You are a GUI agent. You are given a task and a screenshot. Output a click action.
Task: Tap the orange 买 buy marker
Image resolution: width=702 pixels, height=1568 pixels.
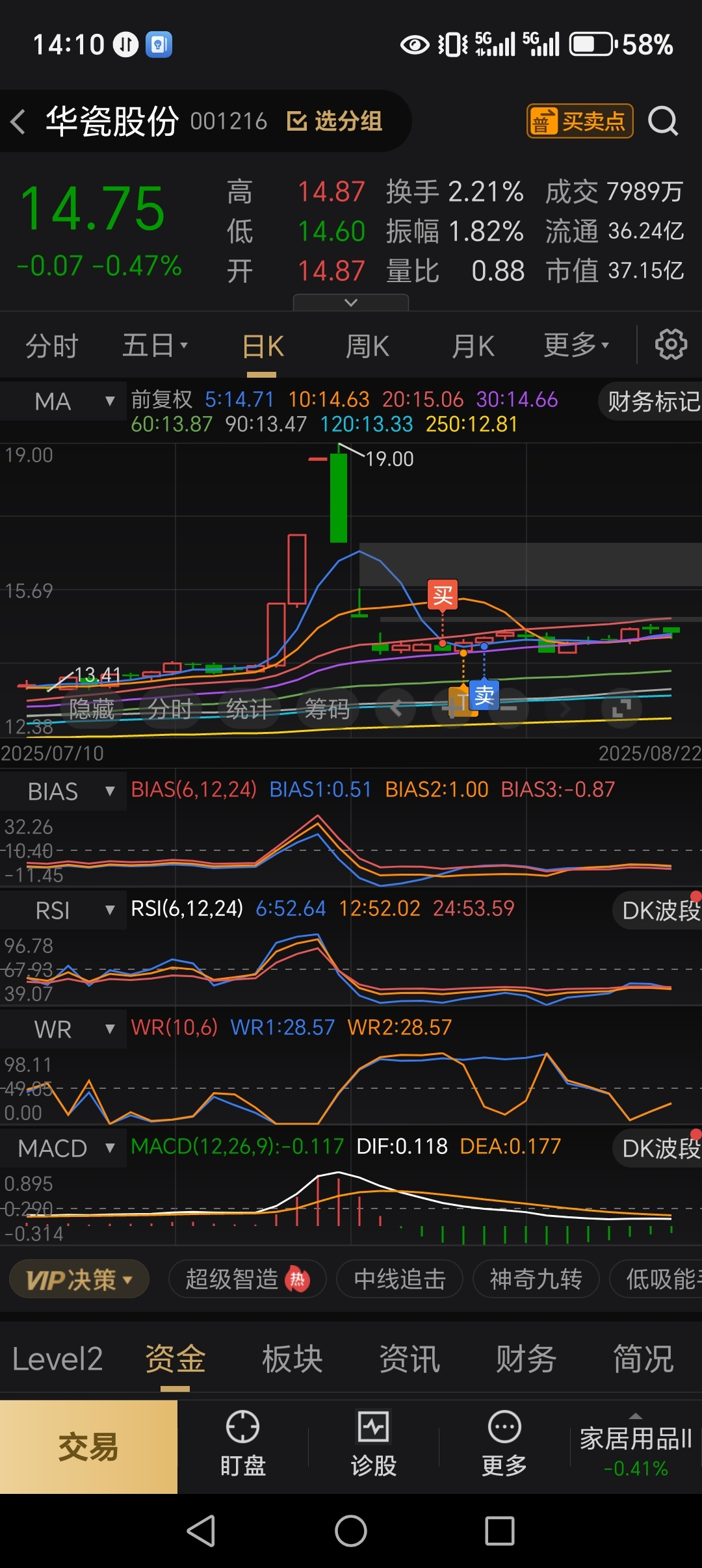pos(443,595)
